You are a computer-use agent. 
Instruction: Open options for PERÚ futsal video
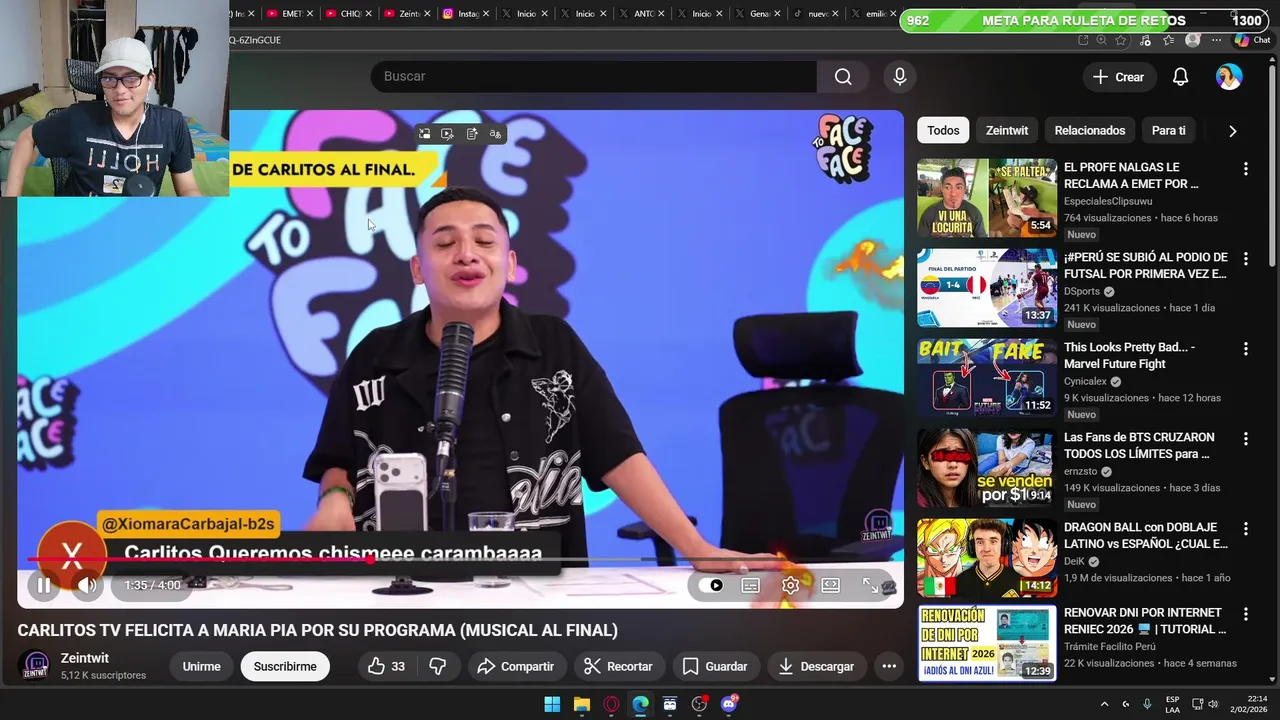[1246, 259]
